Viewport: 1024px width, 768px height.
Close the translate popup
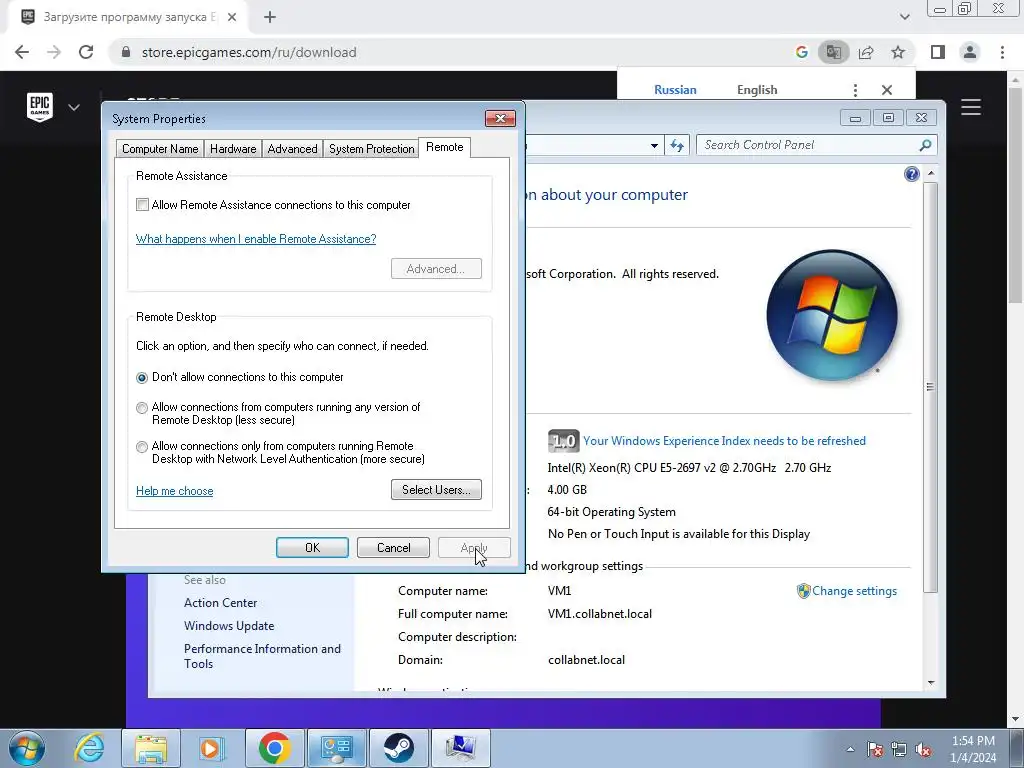tap(887, 90)
